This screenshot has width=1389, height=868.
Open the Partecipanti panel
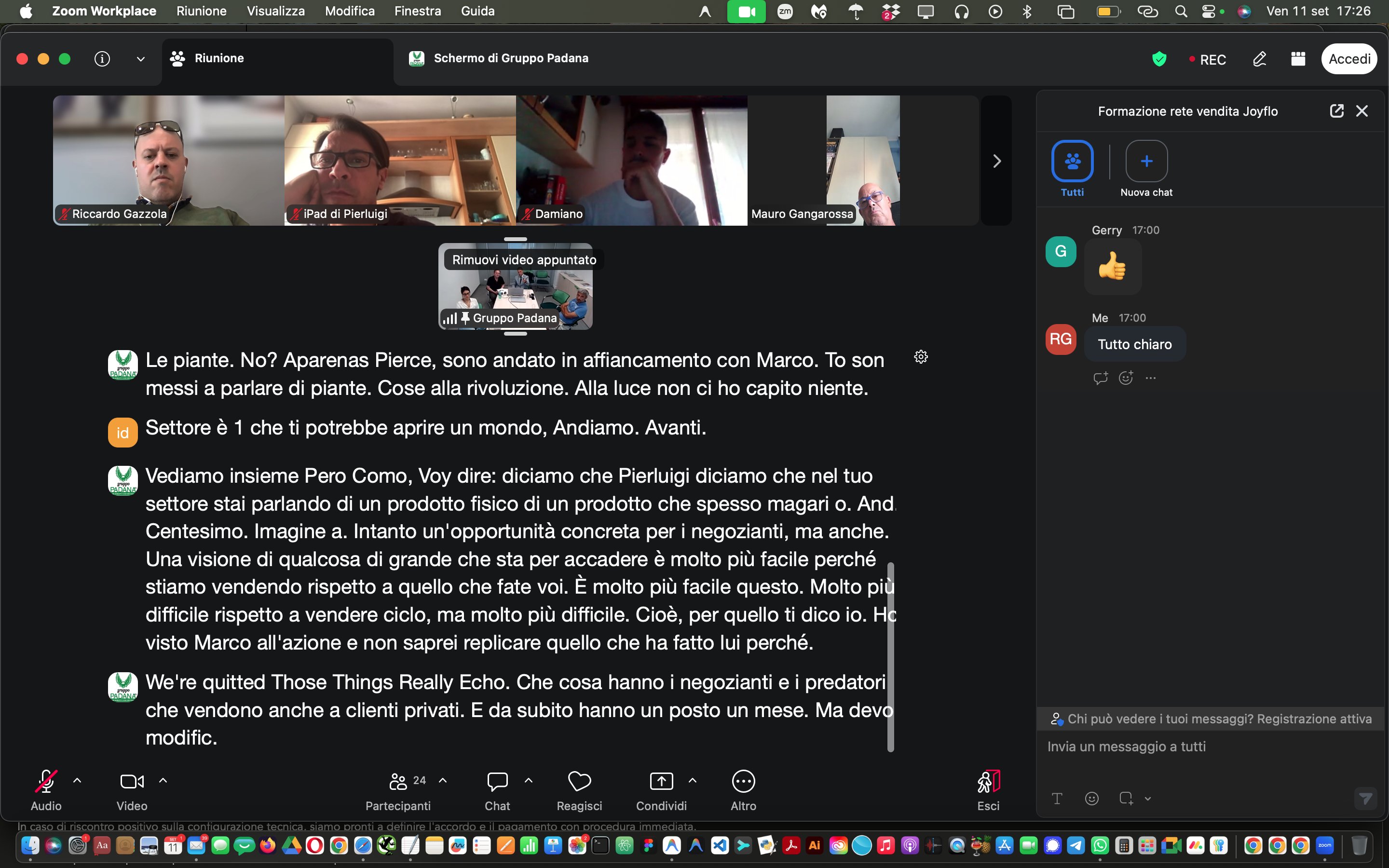click(x=398, y=790)
